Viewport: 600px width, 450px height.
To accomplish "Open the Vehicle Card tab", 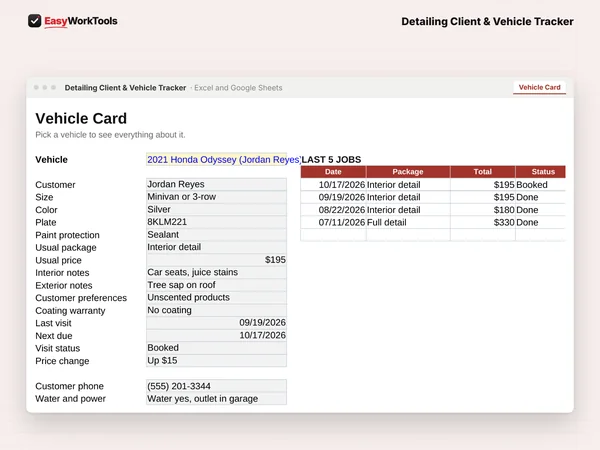I will click(x=539, y=88).
